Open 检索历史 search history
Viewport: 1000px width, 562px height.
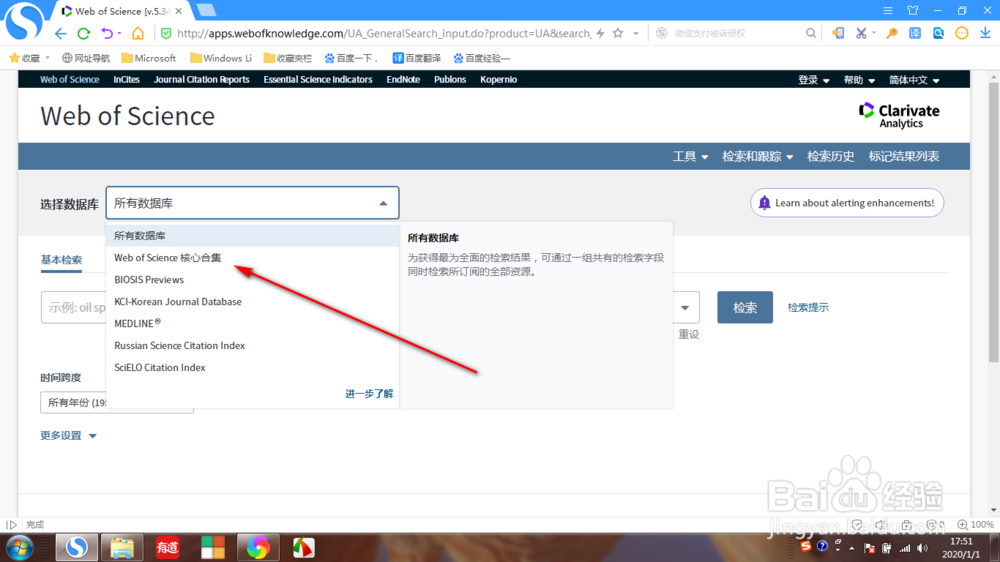[x=830, y=156]
